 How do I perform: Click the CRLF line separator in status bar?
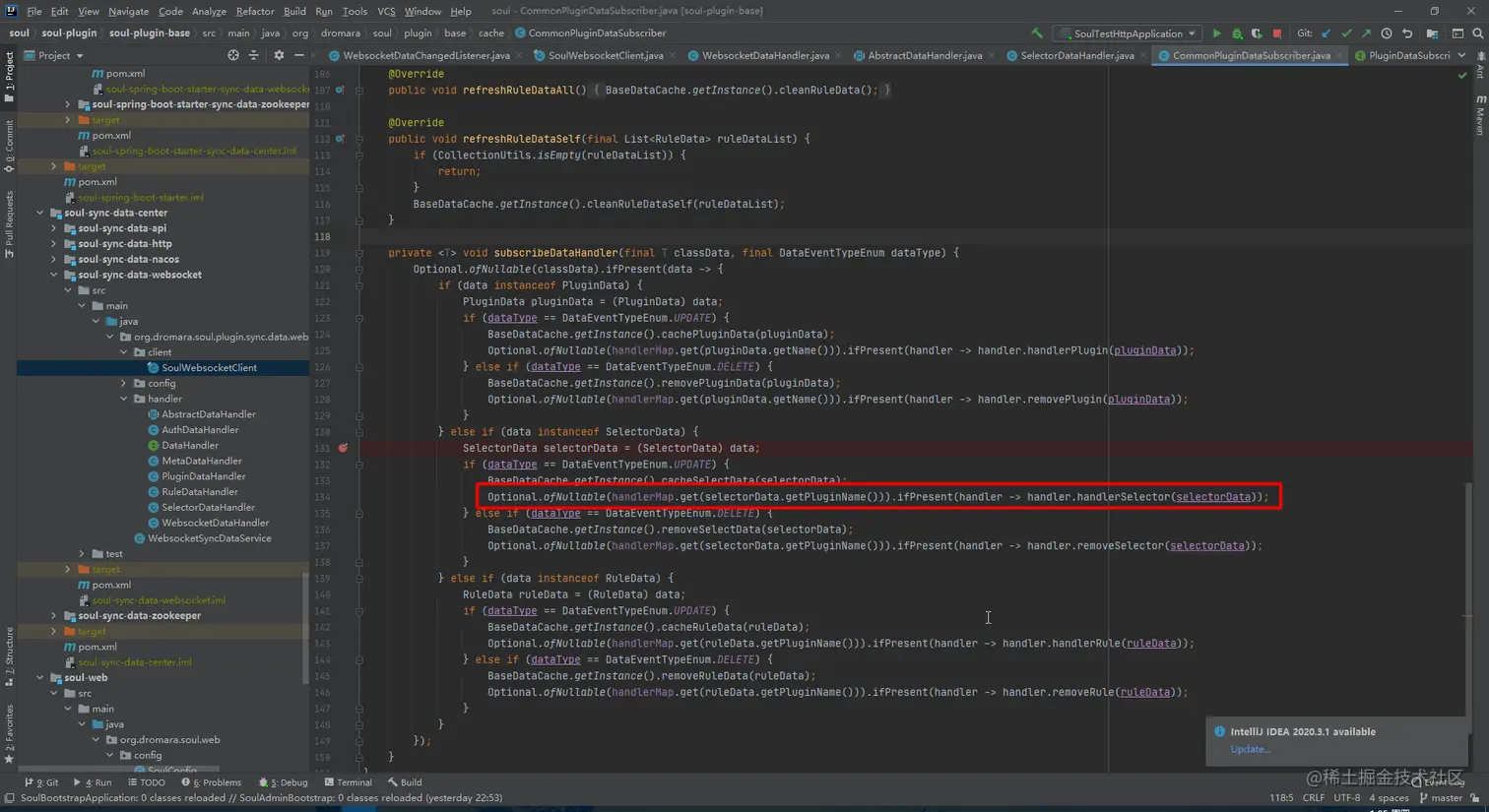coord(1314,798)
